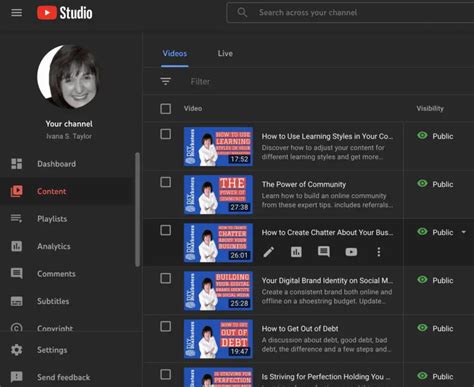View on YouTube icon for Chatter video

[351, 252]
